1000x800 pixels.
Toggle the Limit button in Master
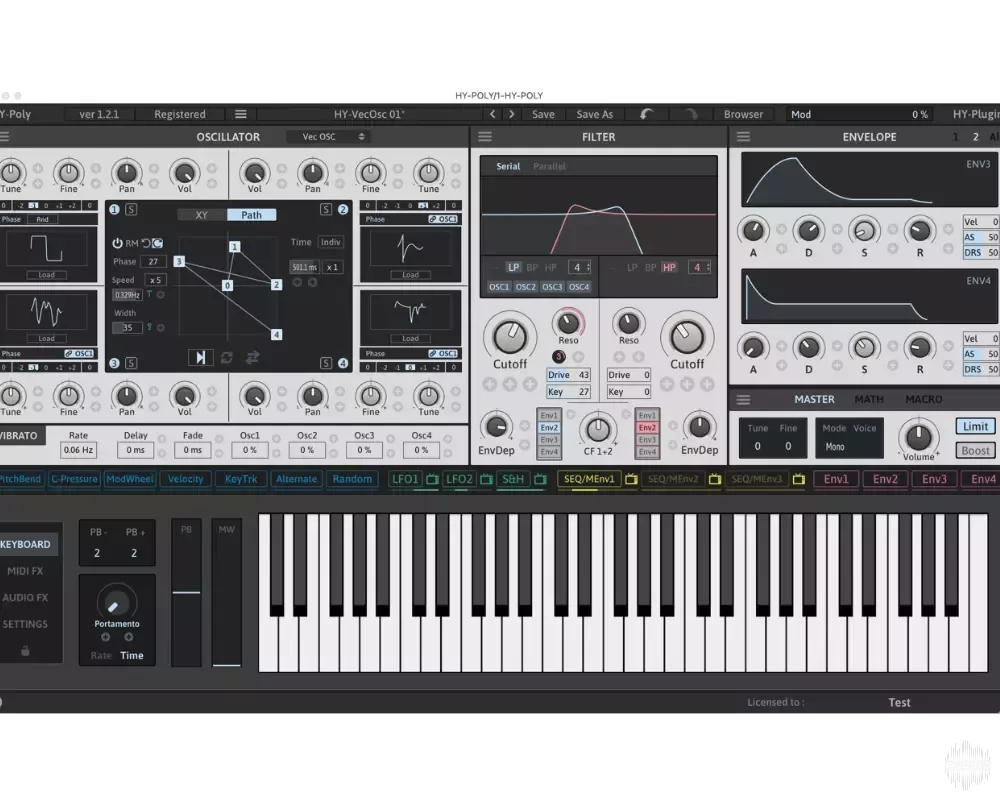pos(975,427)
